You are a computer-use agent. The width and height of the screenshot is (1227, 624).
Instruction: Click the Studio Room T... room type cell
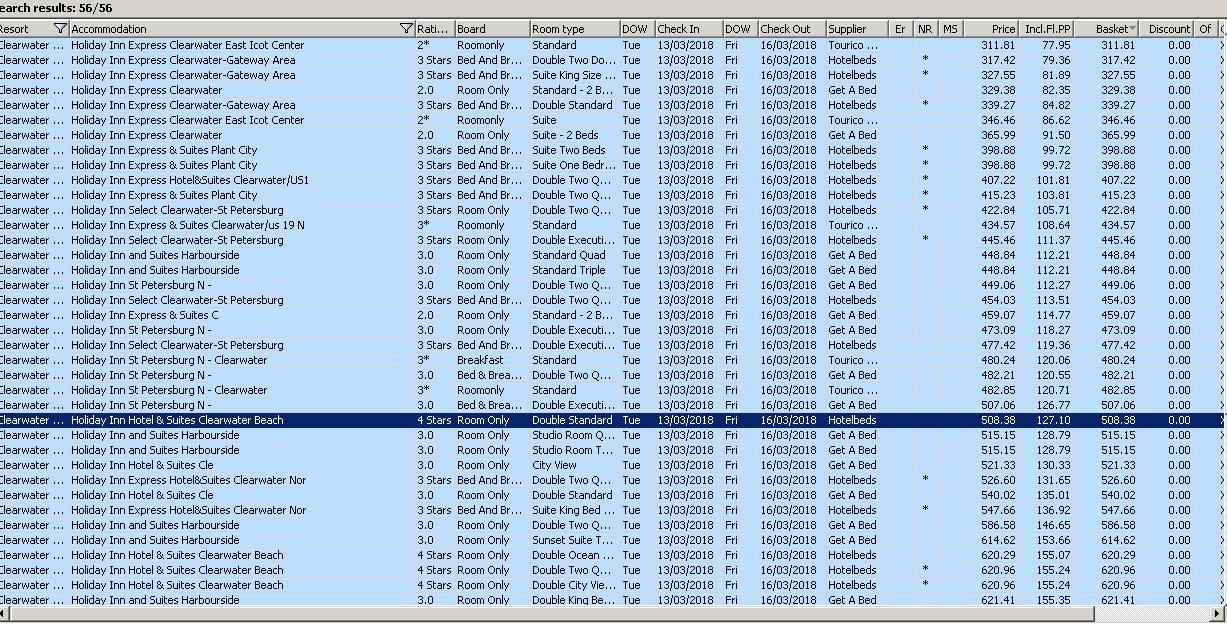pos(574,450)
